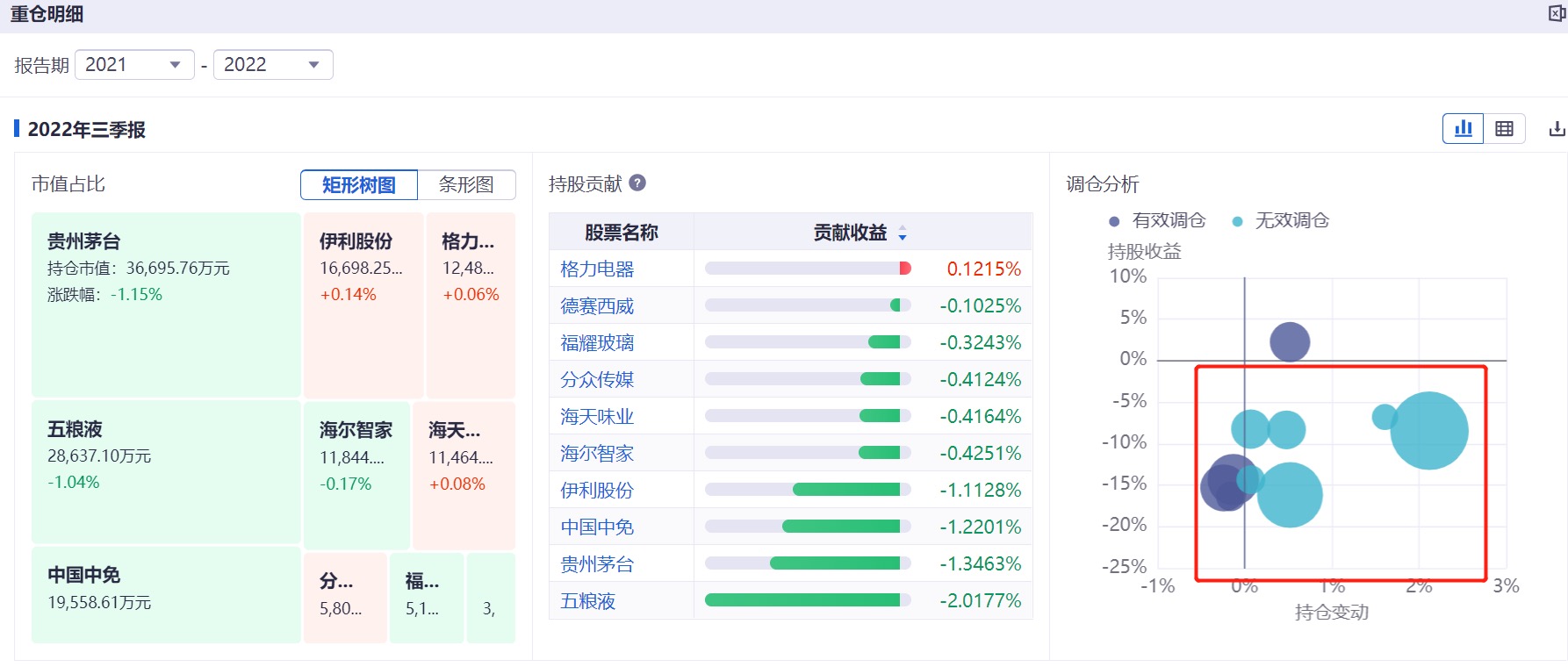Screen dimensions: 1568x667
Task: Click the 格力 treemap block
Action: tap(471, 305)
